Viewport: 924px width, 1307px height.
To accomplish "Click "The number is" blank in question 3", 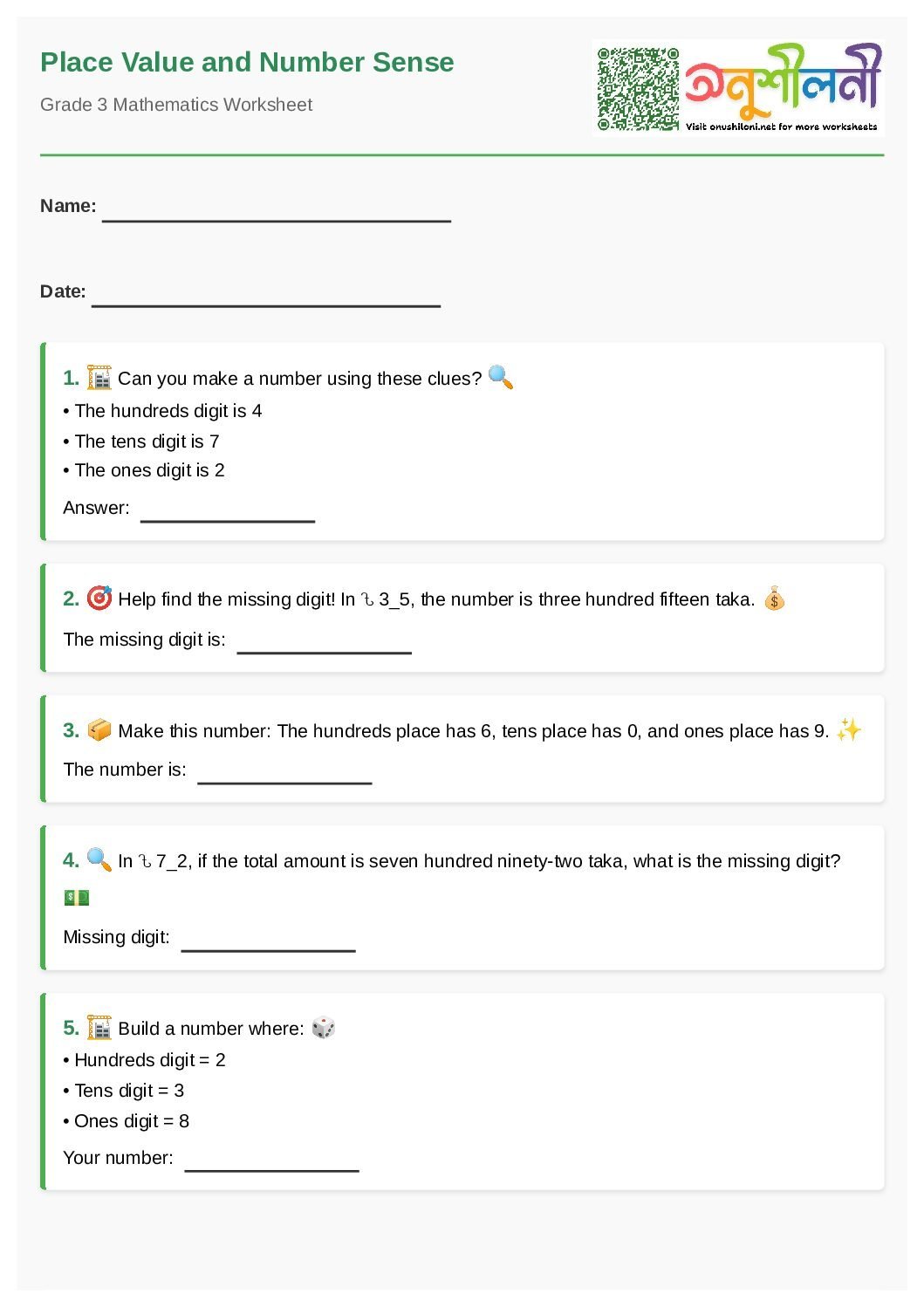I will 284,775.
